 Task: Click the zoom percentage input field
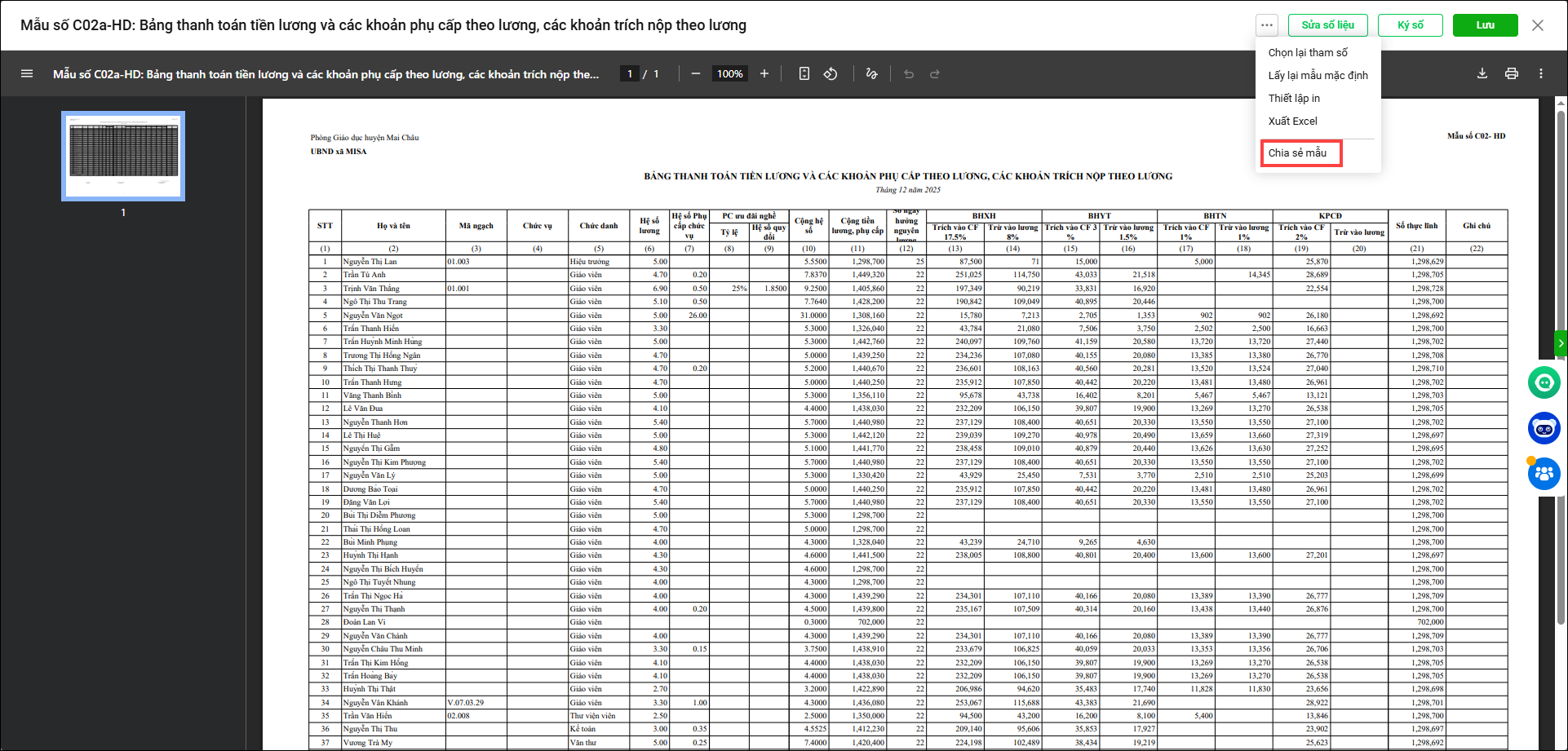coord(729,73)
